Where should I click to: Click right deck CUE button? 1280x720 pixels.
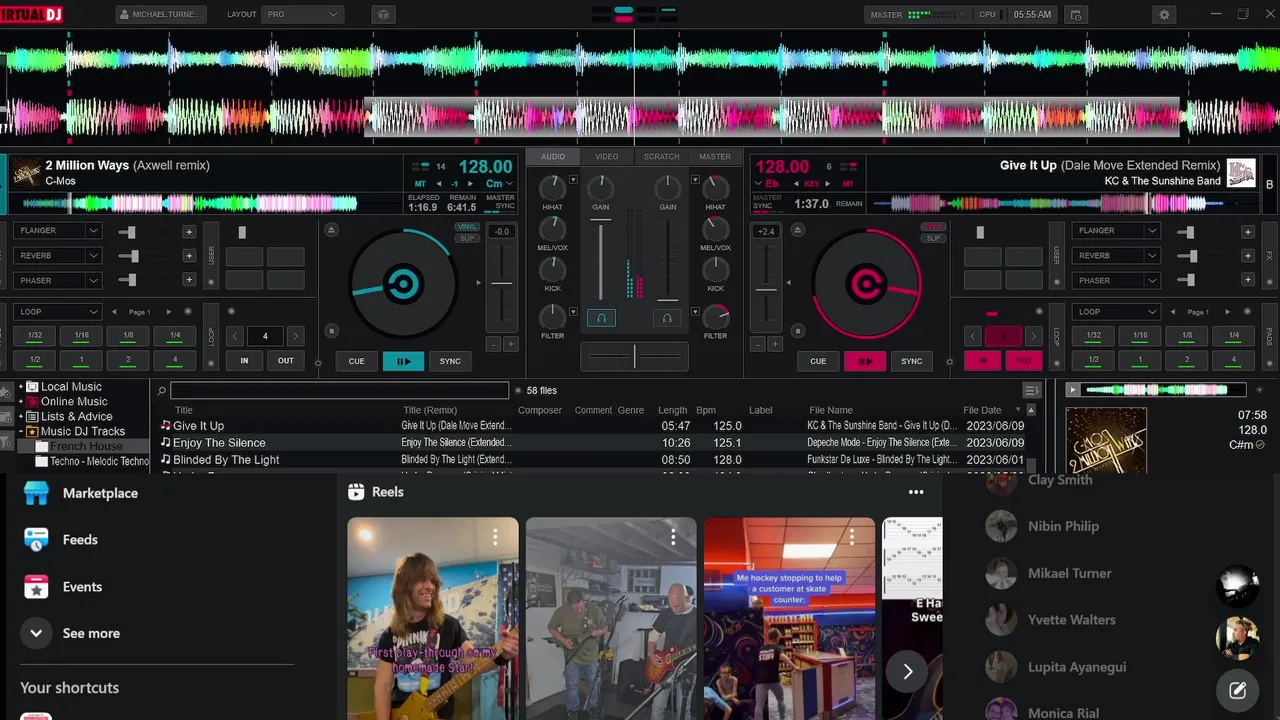(818, 361)
